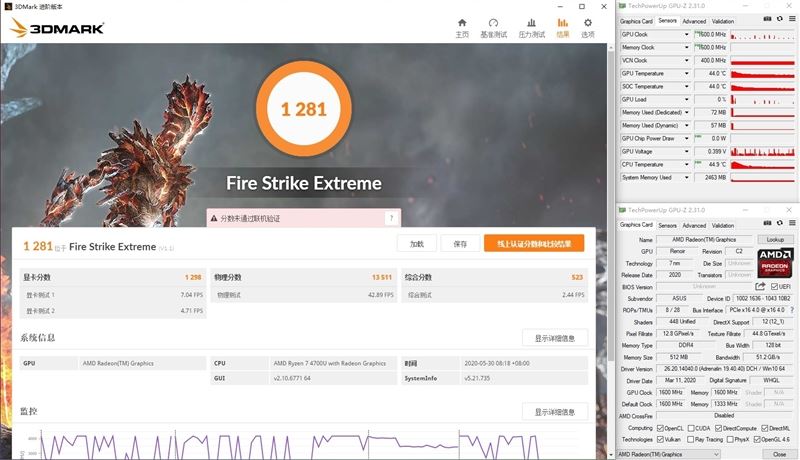Image resolution: width=800 pixels, height=460 pixels.
Task: Click the CPU name AMD Ryzen 7 4700U text
Action: (x=330, y=364)
